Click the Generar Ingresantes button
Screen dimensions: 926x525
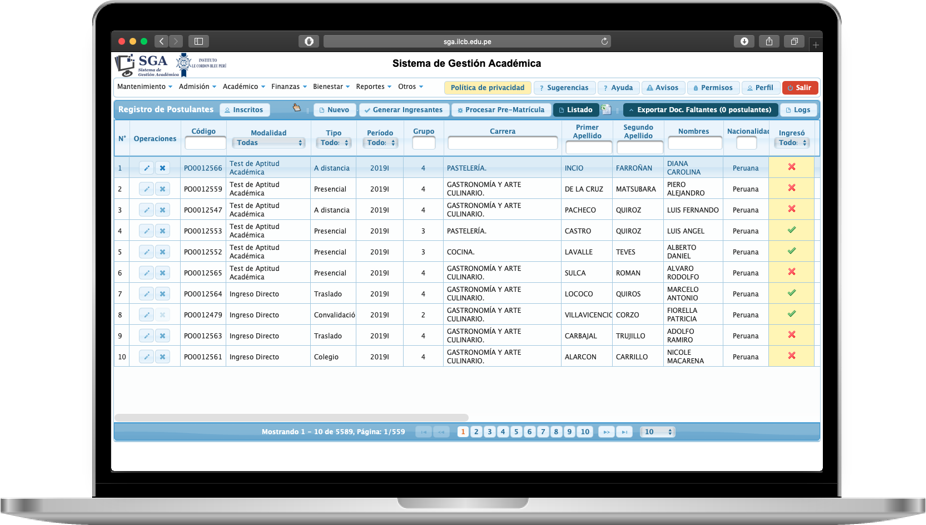pyautogui.click(x=402, y=110)
